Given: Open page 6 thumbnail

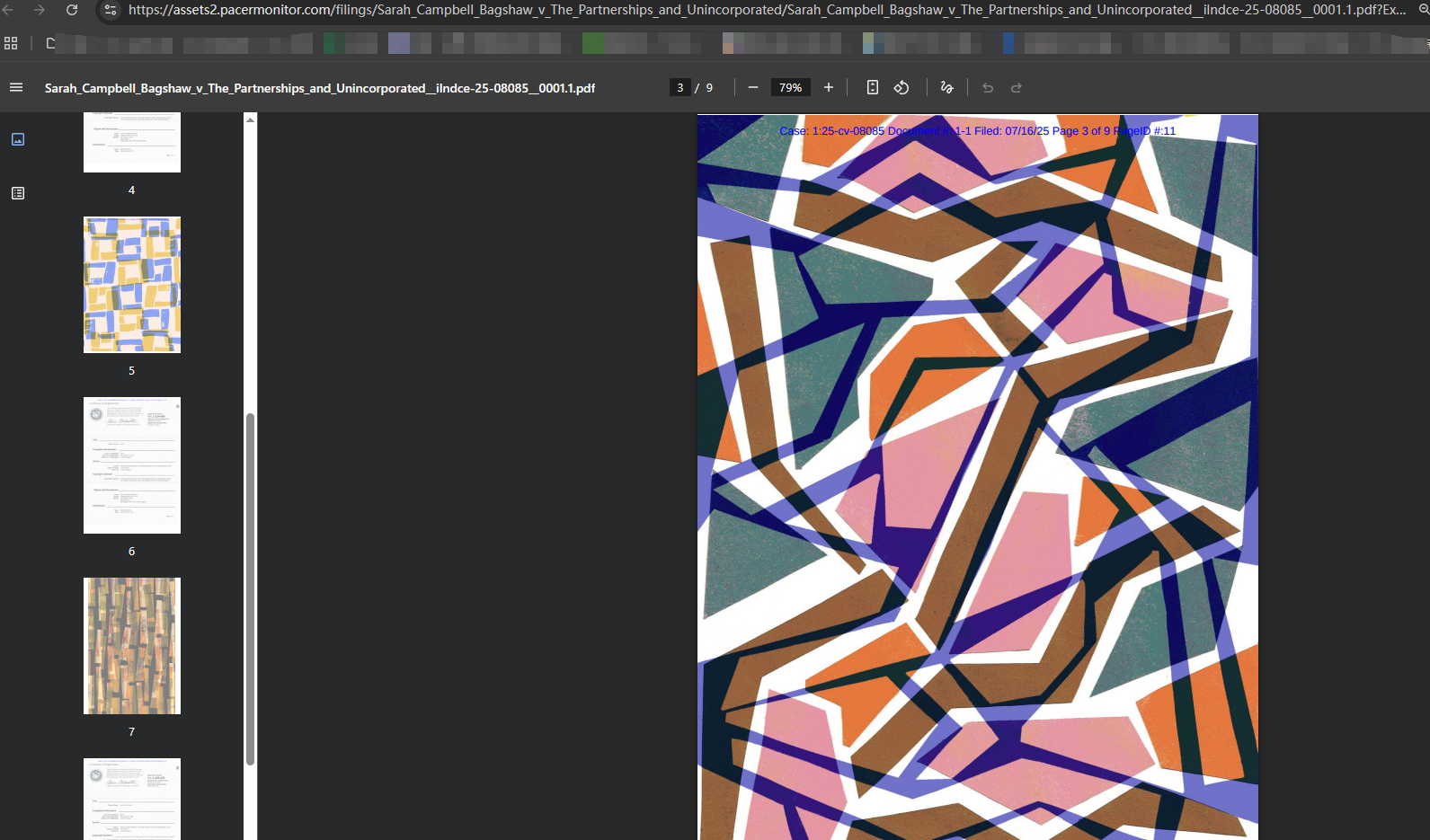Looking at the screenshot, I should coord(132,465).
